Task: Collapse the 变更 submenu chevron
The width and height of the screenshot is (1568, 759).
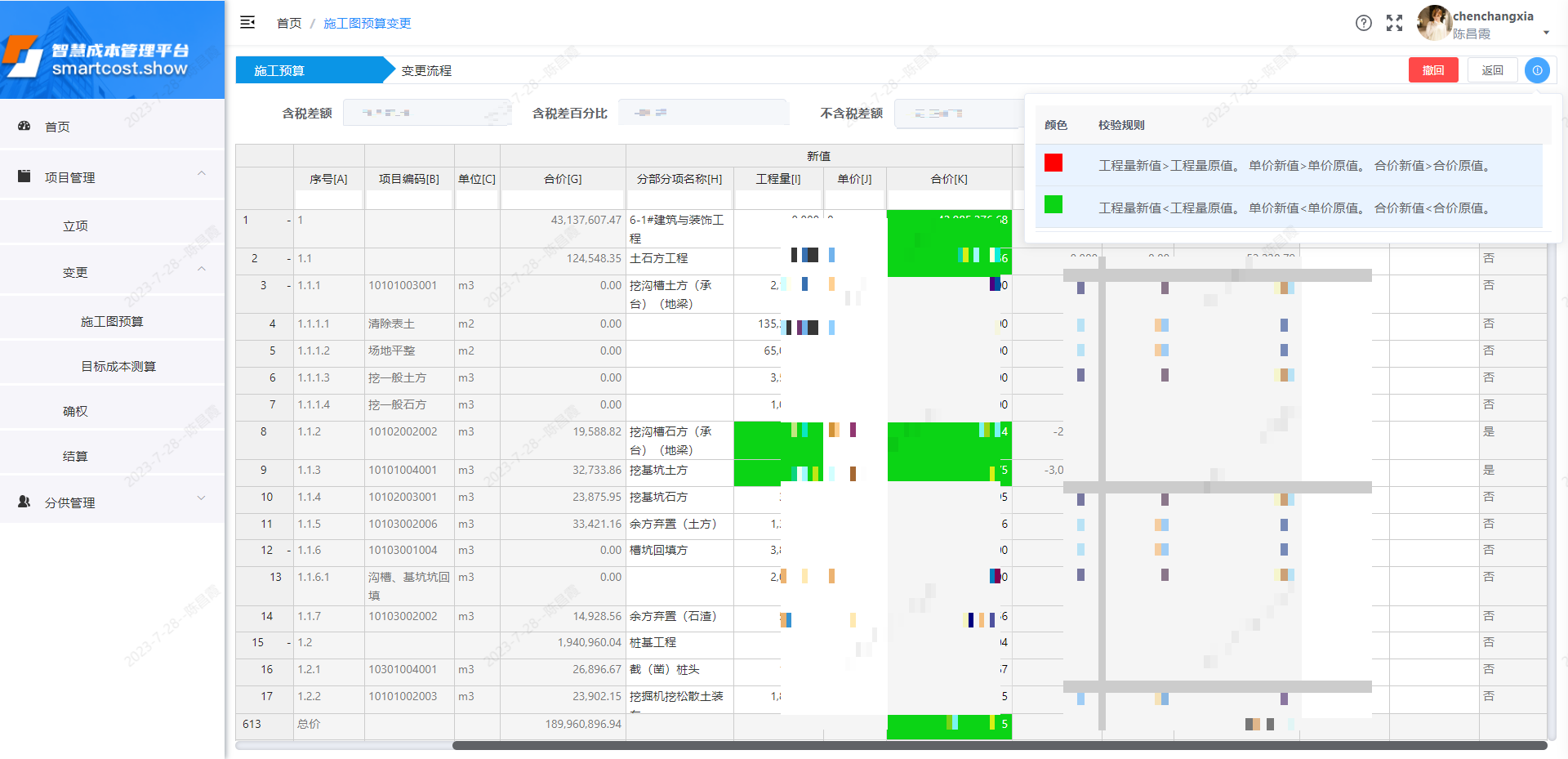Action: point(202,269)
